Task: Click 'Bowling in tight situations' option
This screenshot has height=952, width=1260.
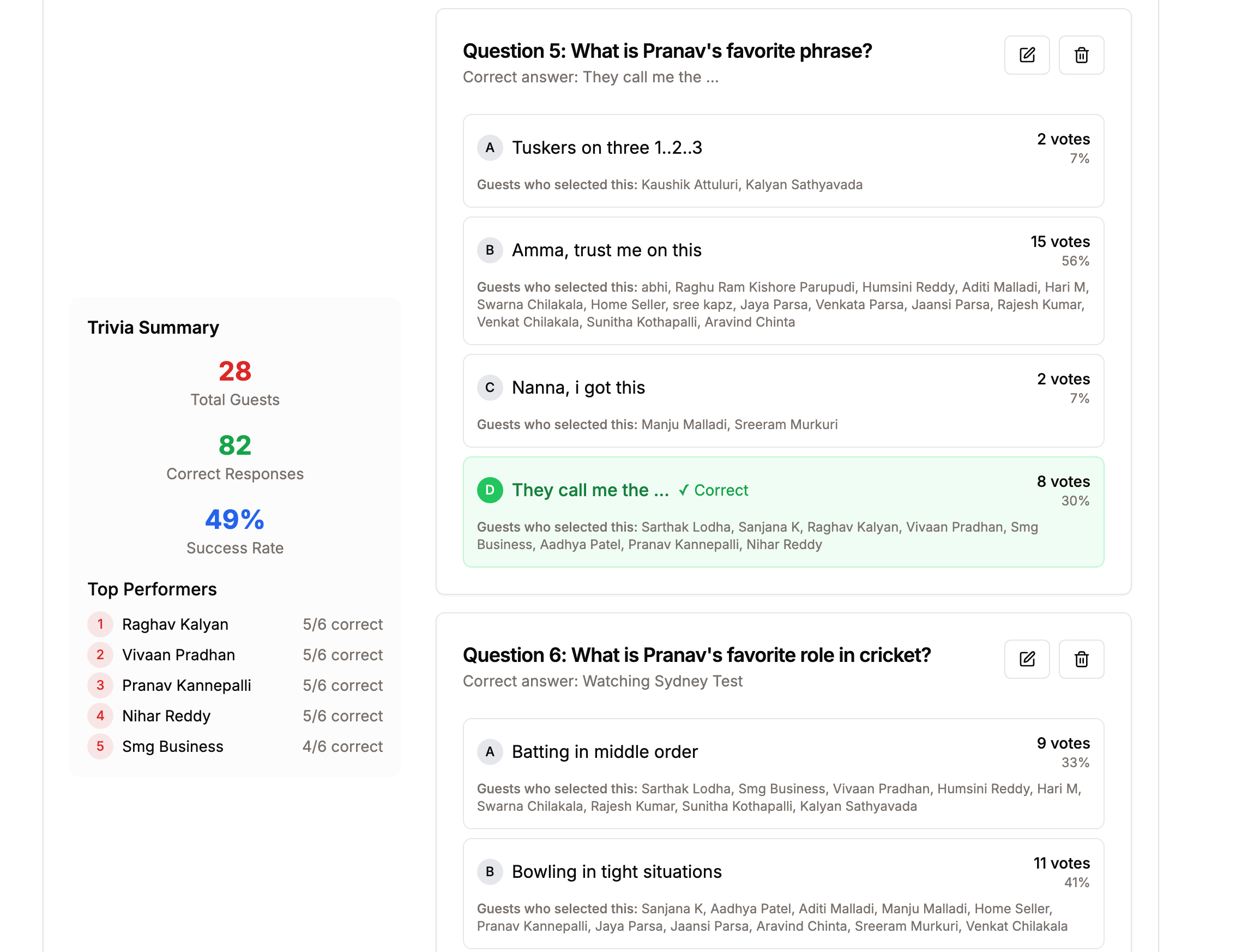Action: click(x=616, y=872)
